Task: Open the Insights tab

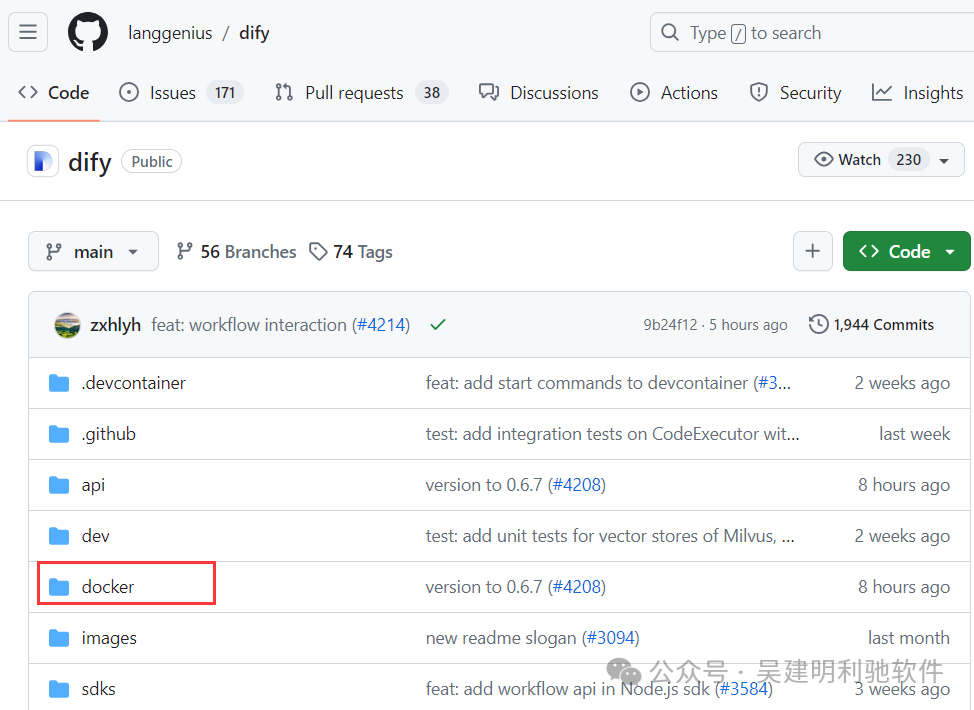Action: (x=917, y=93)
